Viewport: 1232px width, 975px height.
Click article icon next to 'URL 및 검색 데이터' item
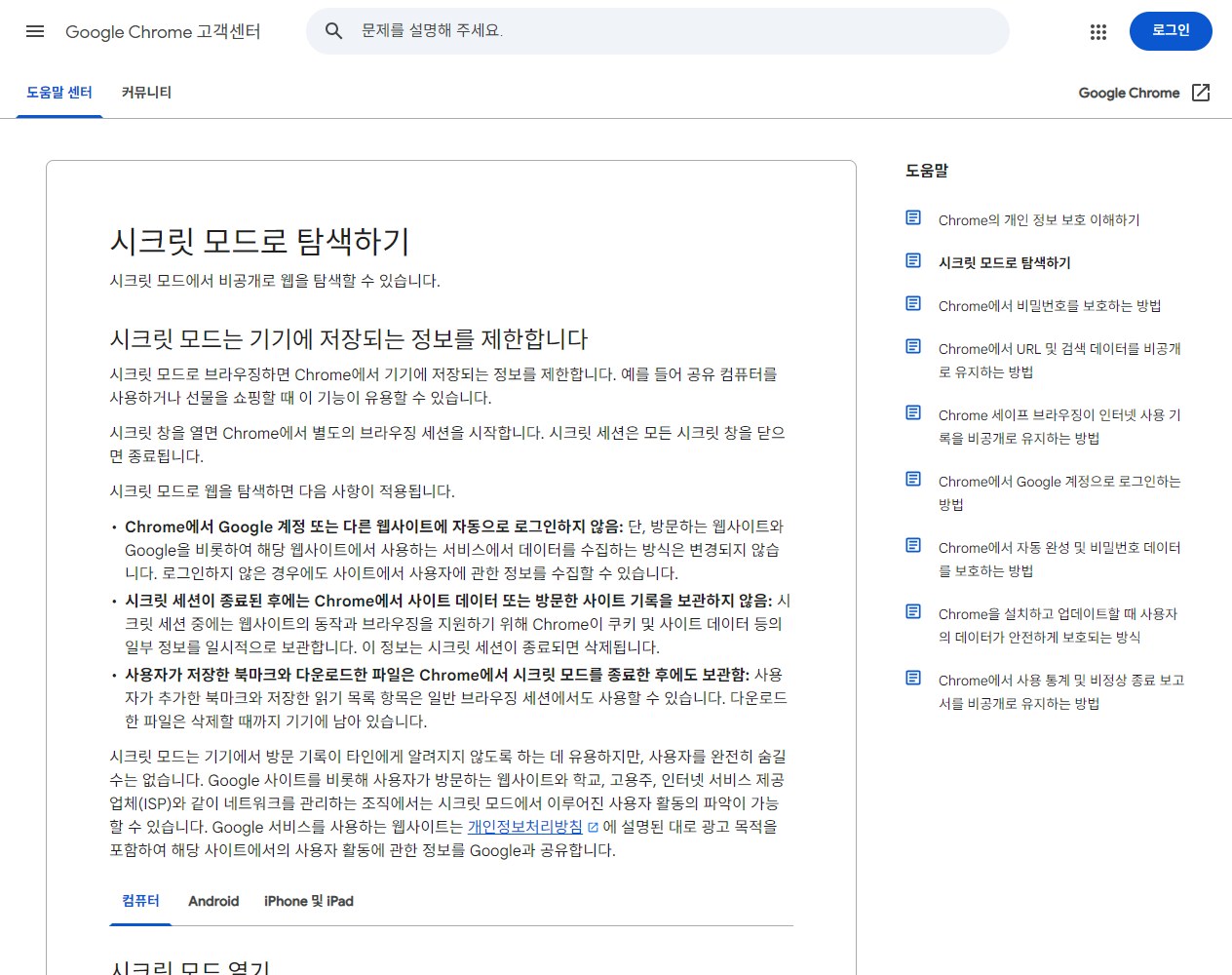(913, 346)
